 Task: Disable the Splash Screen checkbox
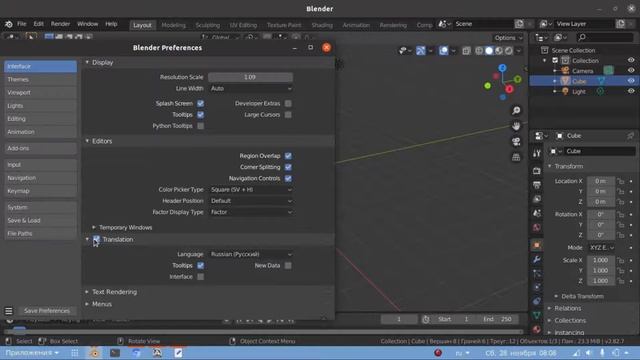pos(200,104)
